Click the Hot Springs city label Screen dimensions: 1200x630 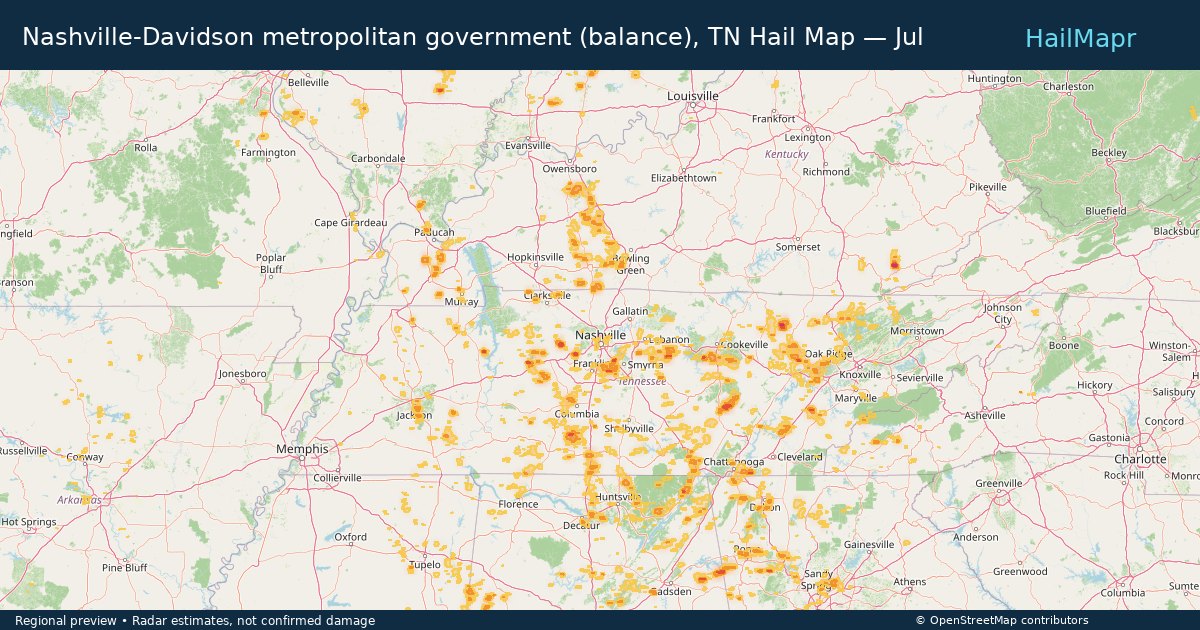pyautogui.click(x=29, y=522)
